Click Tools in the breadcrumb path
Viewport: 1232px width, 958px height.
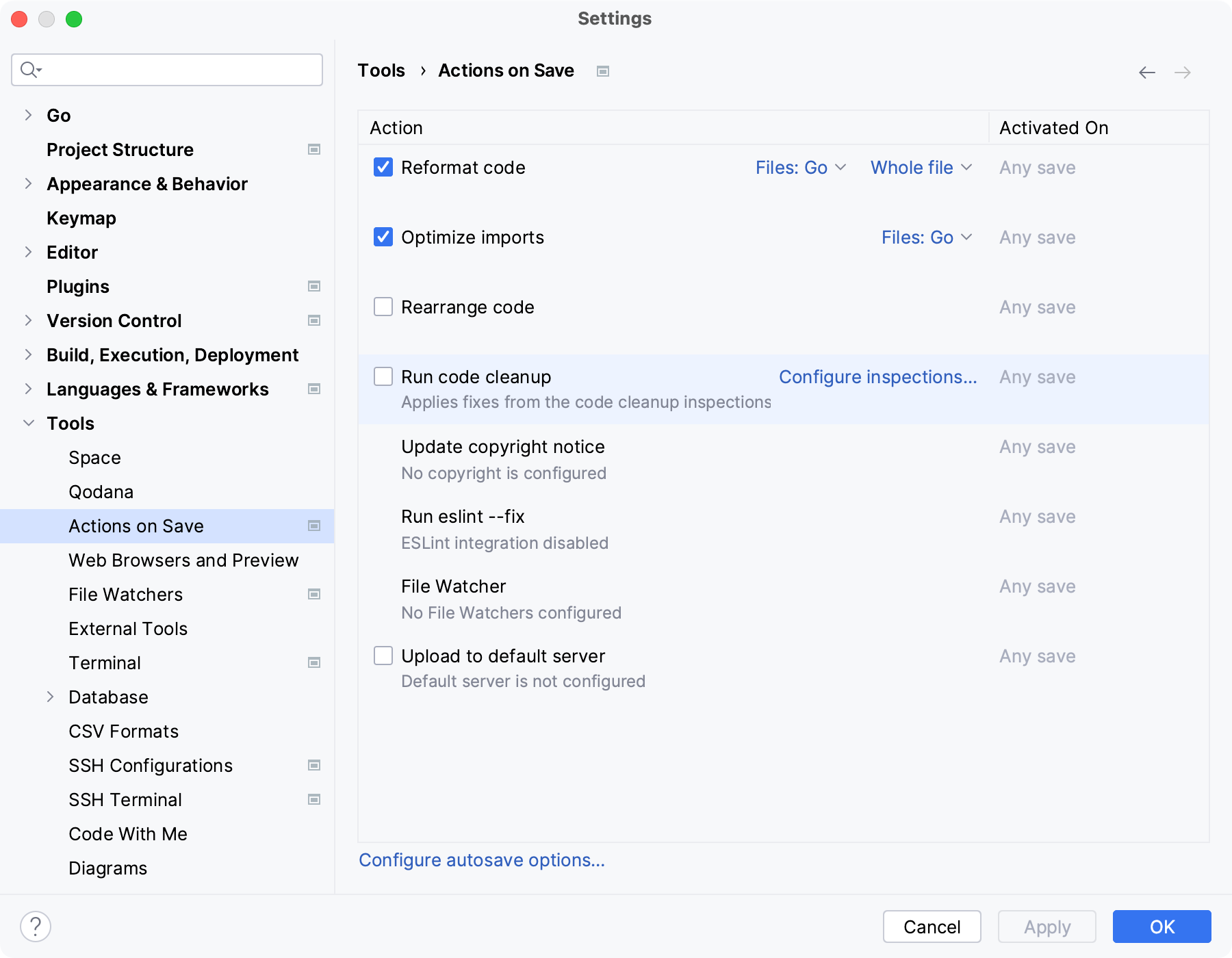(381, 70)
